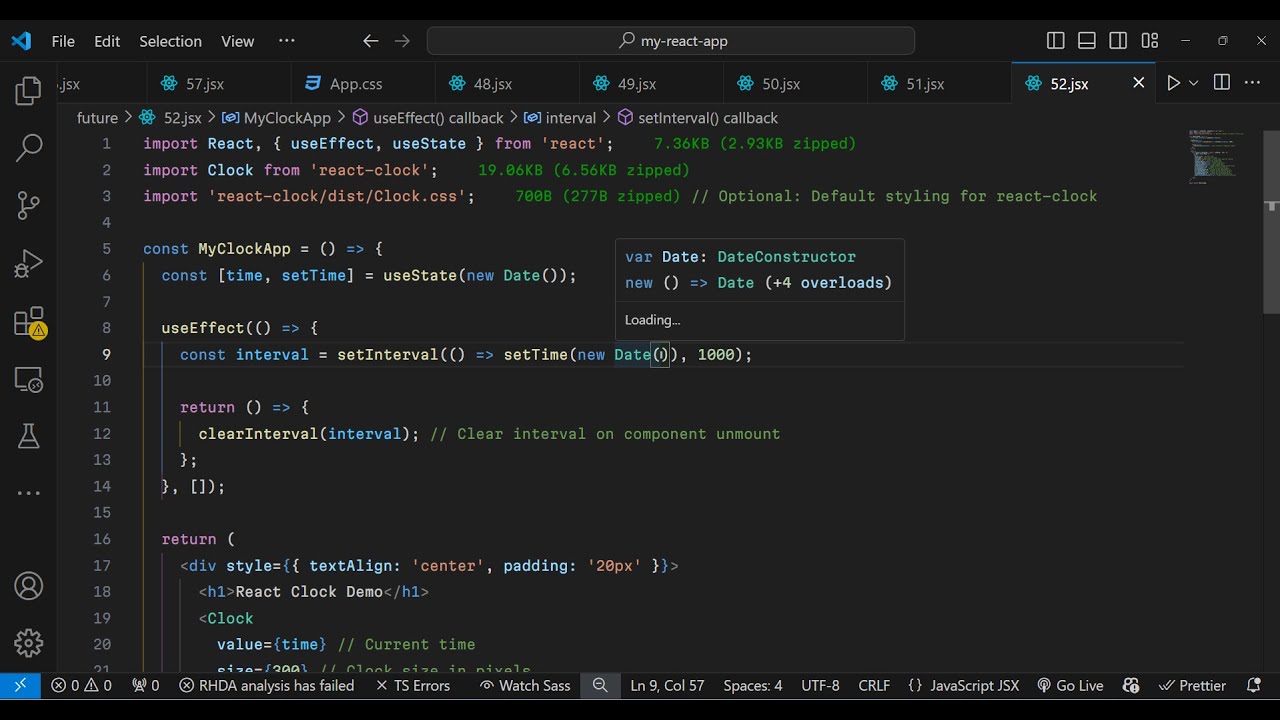Viewport: 1280px width, 720px height.
Task: Click the VS Code logo icon
Action: [x=21, y=41]
